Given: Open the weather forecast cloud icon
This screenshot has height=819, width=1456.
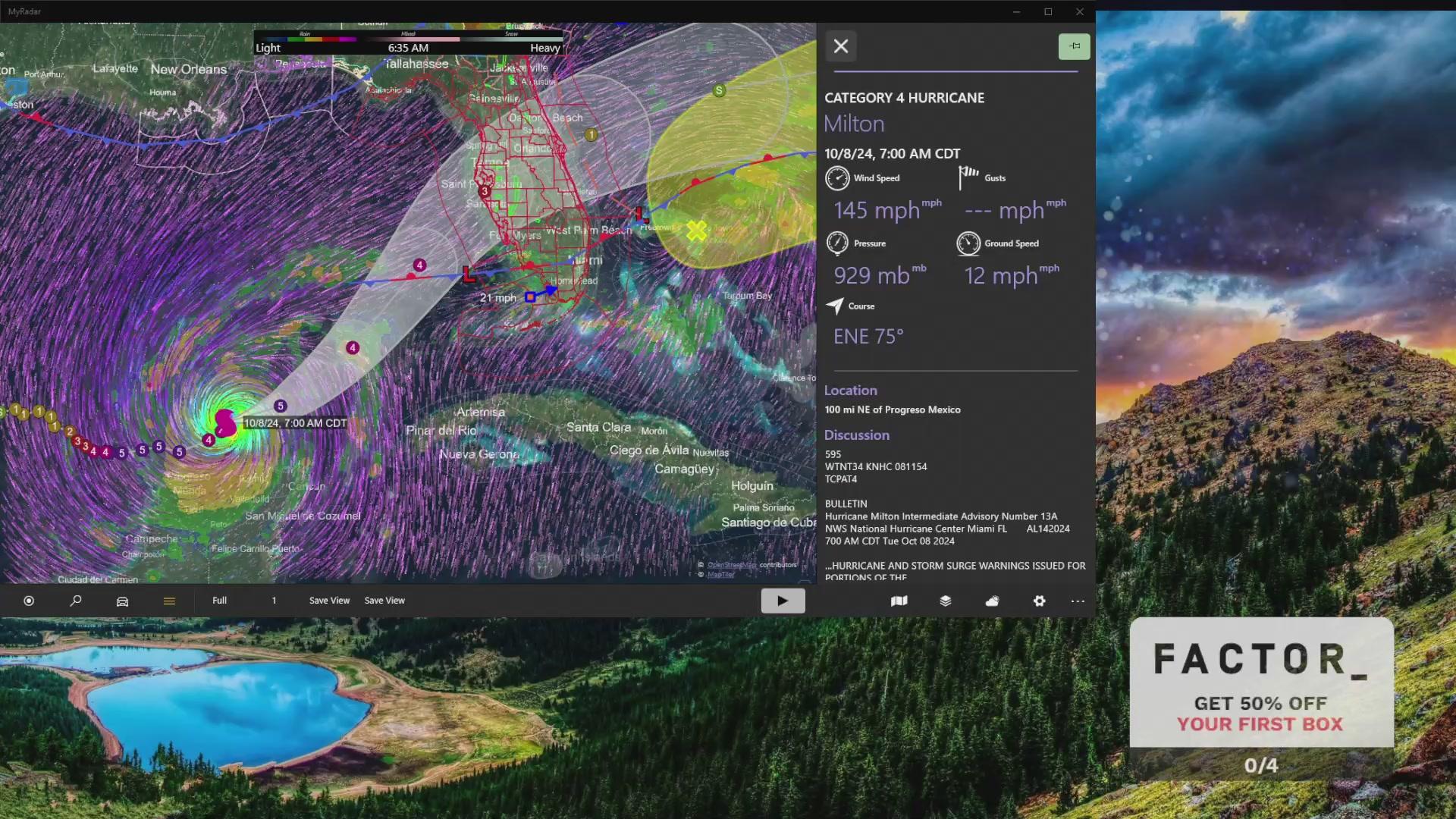Looking at the screenshot, I should tap(992, 601).
